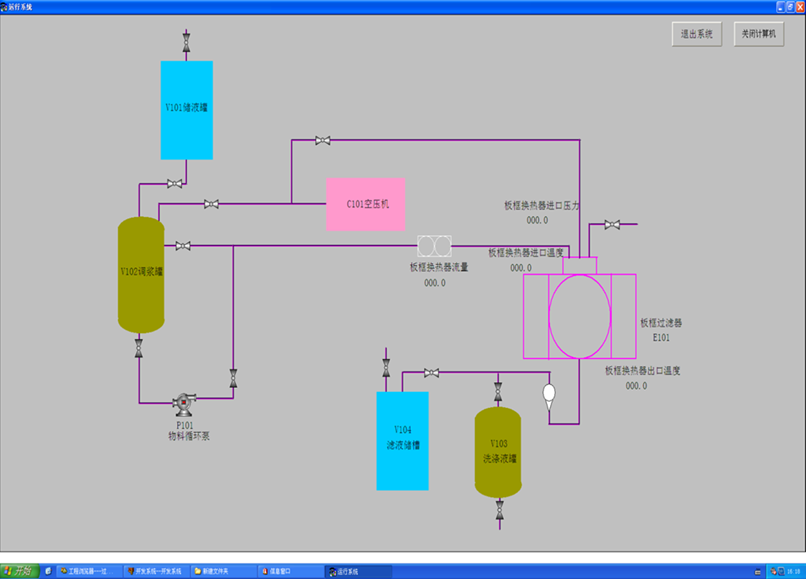806x579 pixels.
Task: Toggle the valve between V101 and V102 tanks
Action: (174, 184)
